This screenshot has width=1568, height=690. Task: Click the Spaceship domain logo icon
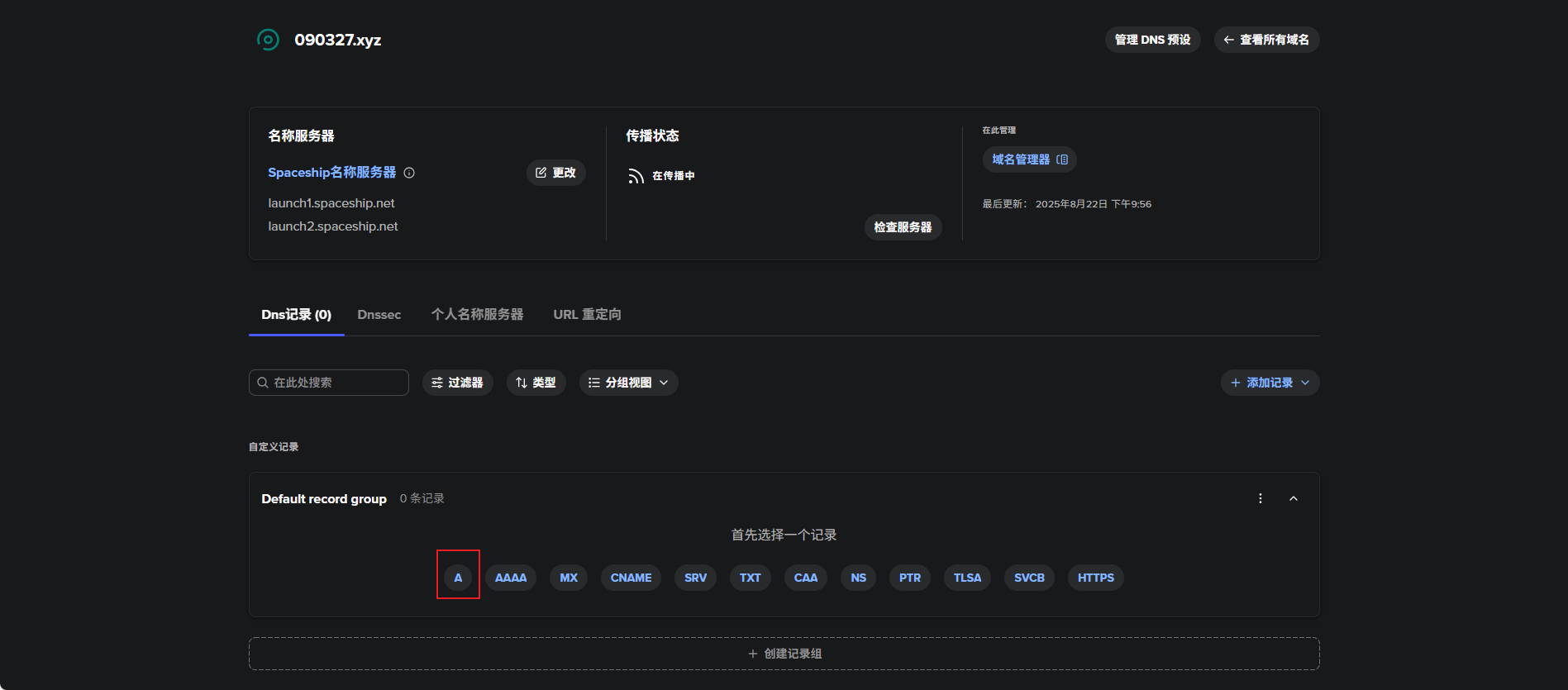pyautogui.click(x=268, y=40)
